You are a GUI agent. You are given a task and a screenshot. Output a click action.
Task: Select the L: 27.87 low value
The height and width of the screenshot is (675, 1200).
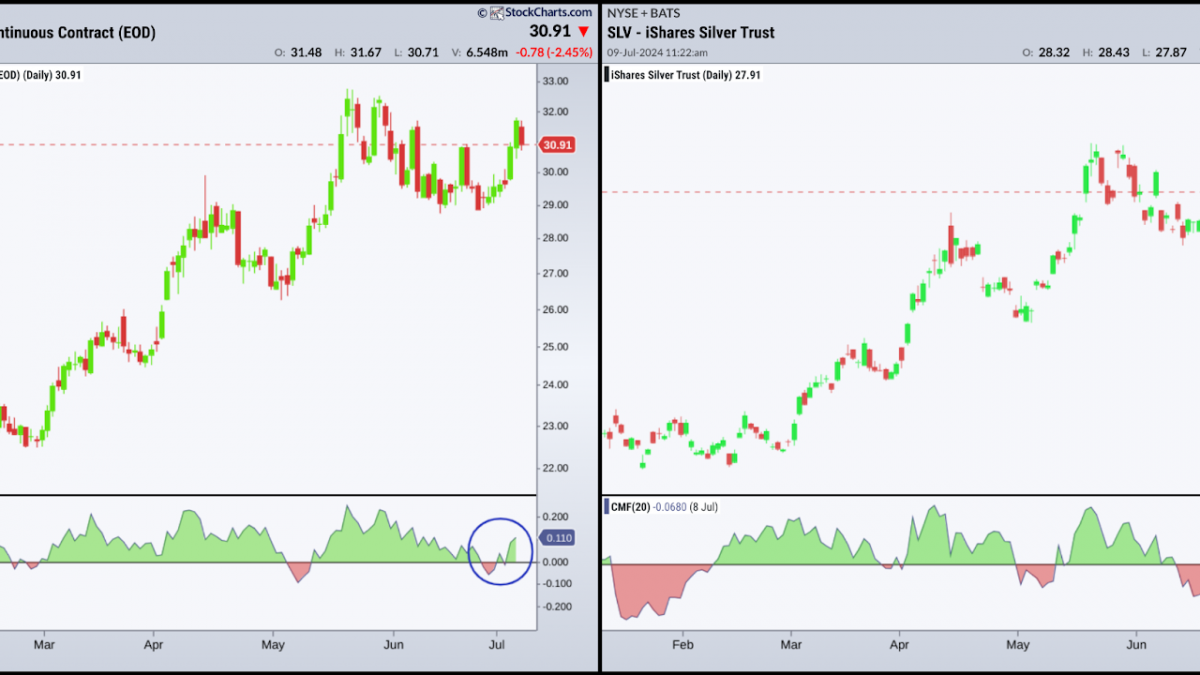1164,53
